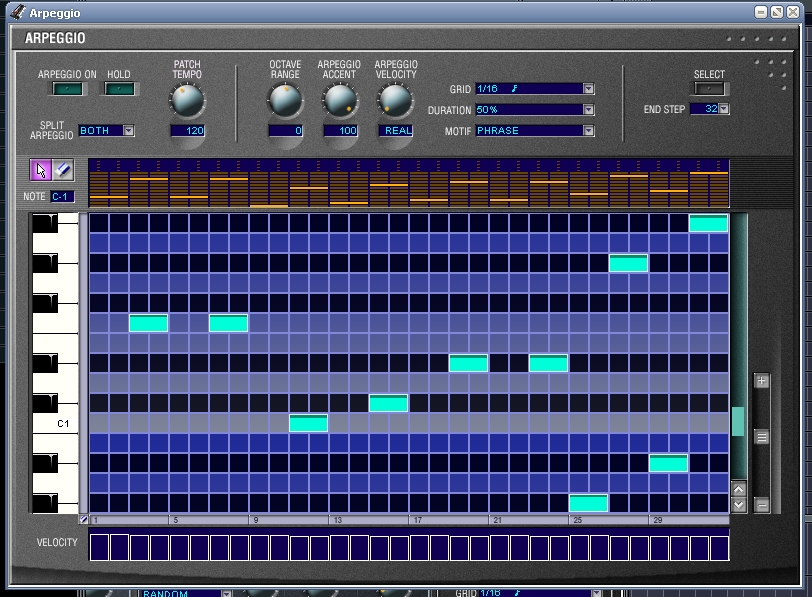
Task: Click the vertical scrollbar thumb of note grid
Action: tap(738, 421)
